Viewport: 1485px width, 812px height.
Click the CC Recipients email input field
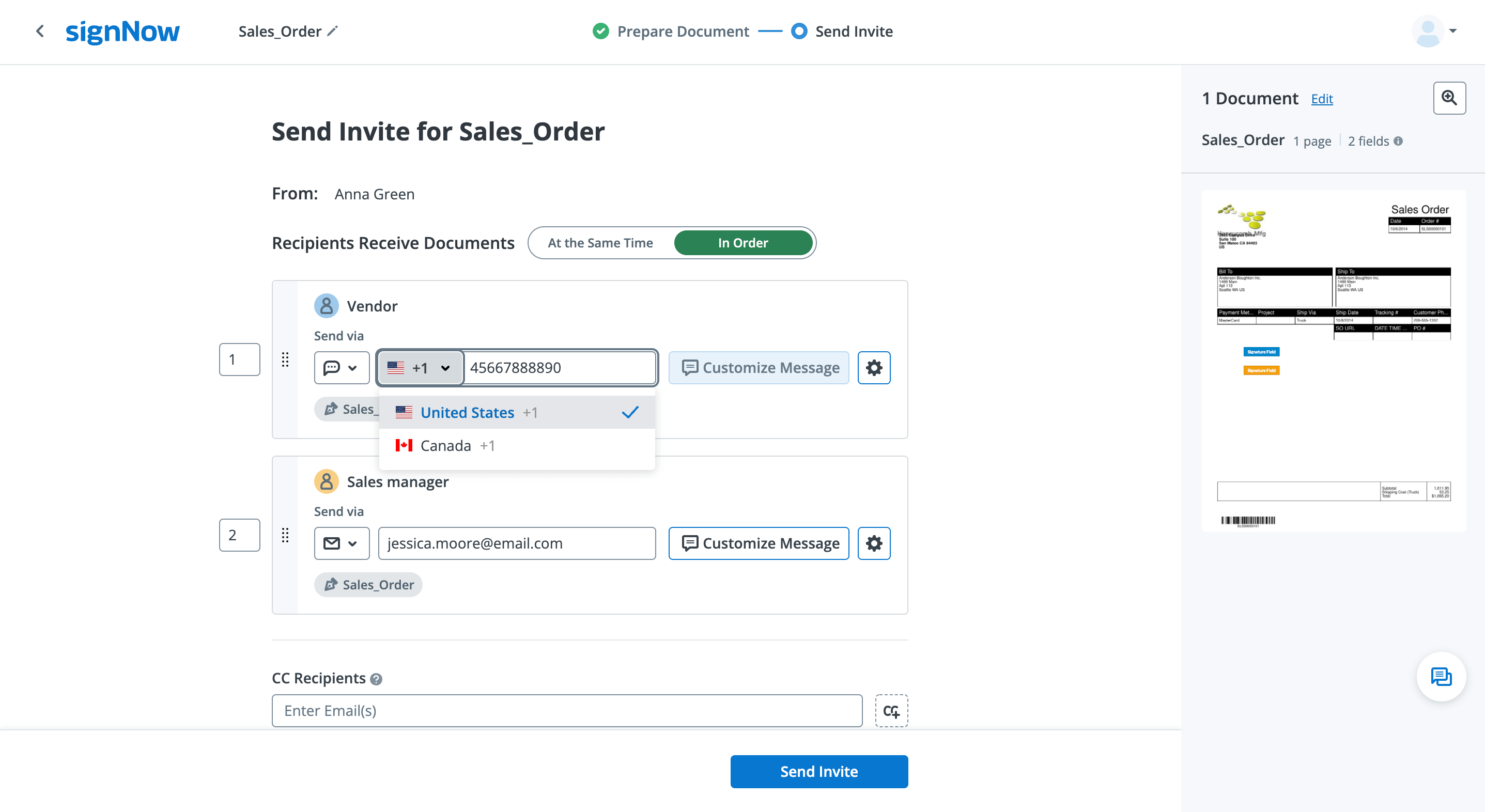[567, 710]
